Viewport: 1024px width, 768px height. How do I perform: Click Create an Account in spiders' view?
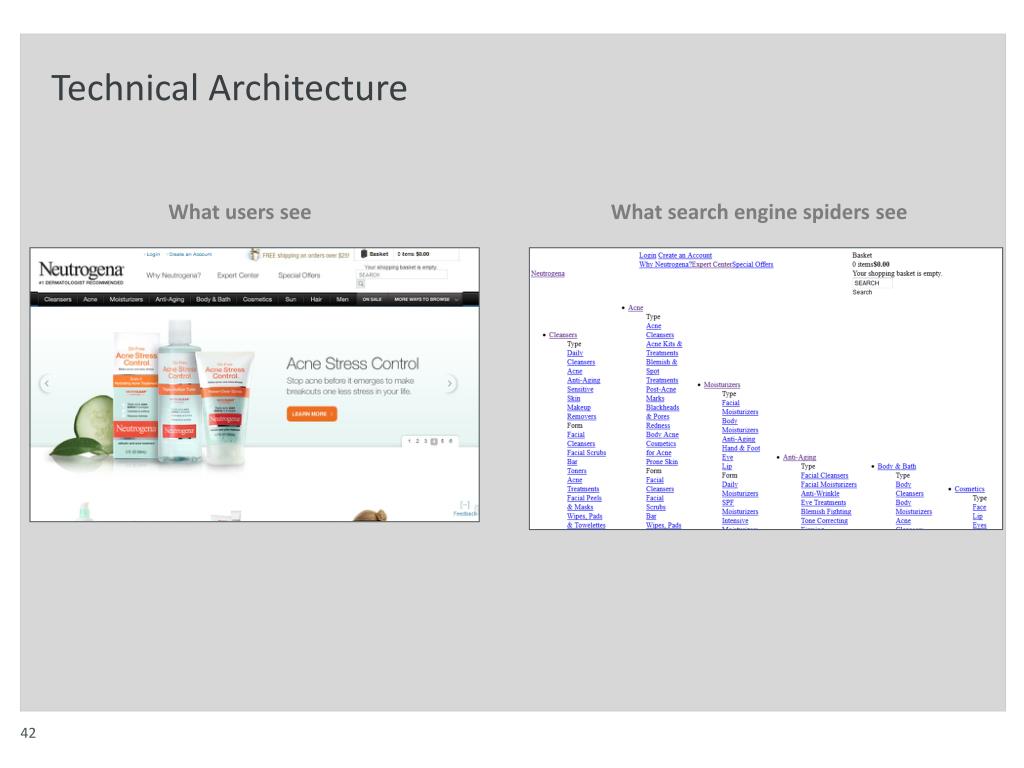[685, 255]
